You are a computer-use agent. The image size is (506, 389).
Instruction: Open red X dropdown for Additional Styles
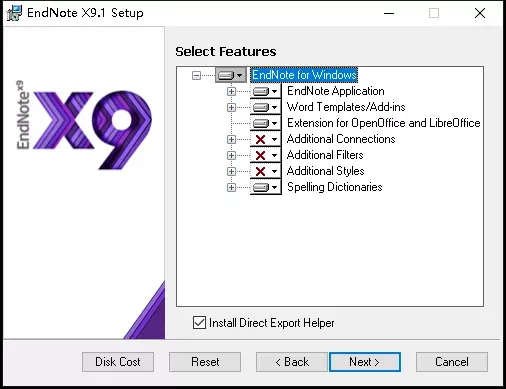(x=266, y=171)
